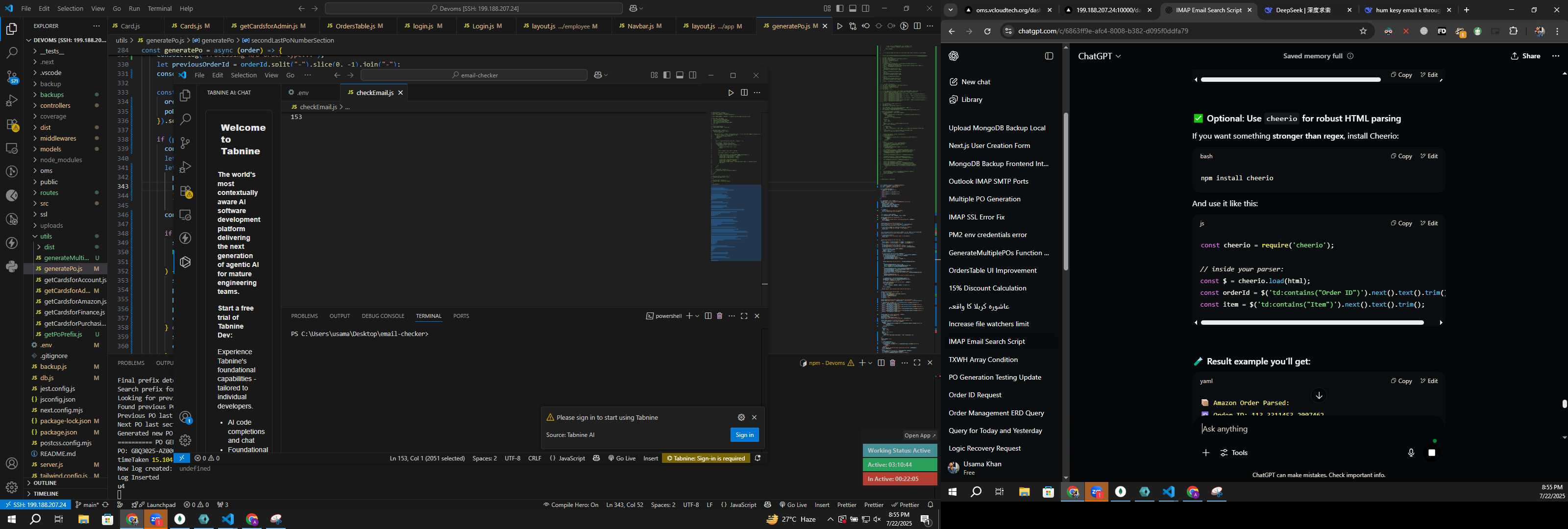This screenshot has height=529, width=1568.
Task: Edit the js cheerio code block
Action: coord(1429,223)
